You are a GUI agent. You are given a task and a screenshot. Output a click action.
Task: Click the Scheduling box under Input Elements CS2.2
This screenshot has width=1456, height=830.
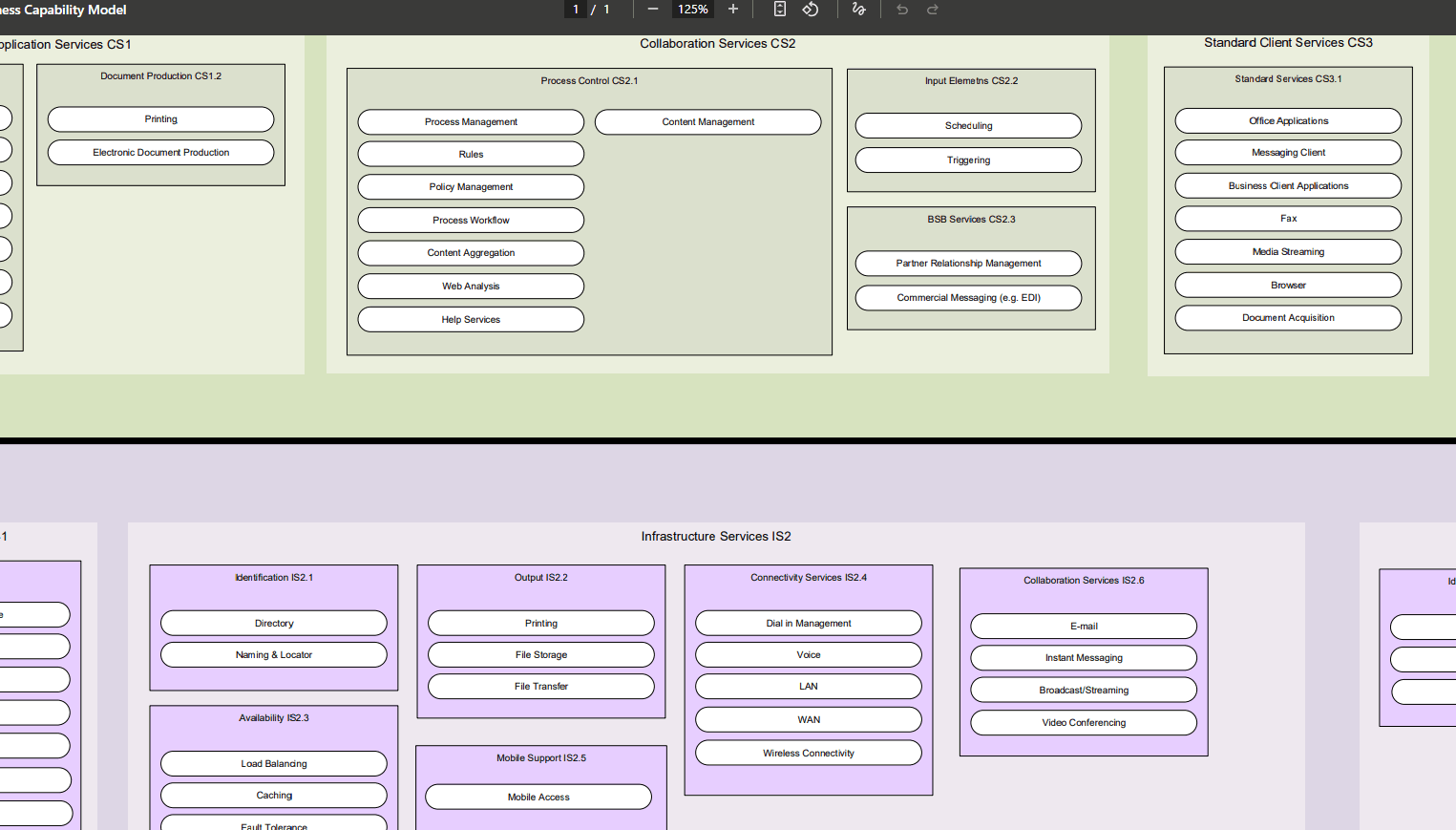click(968, 125)
